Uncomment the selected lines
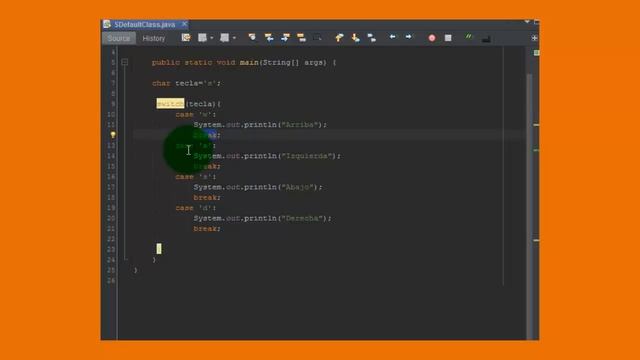The width and height of the screenshot is (640, 360). click(x=486, y=39)
